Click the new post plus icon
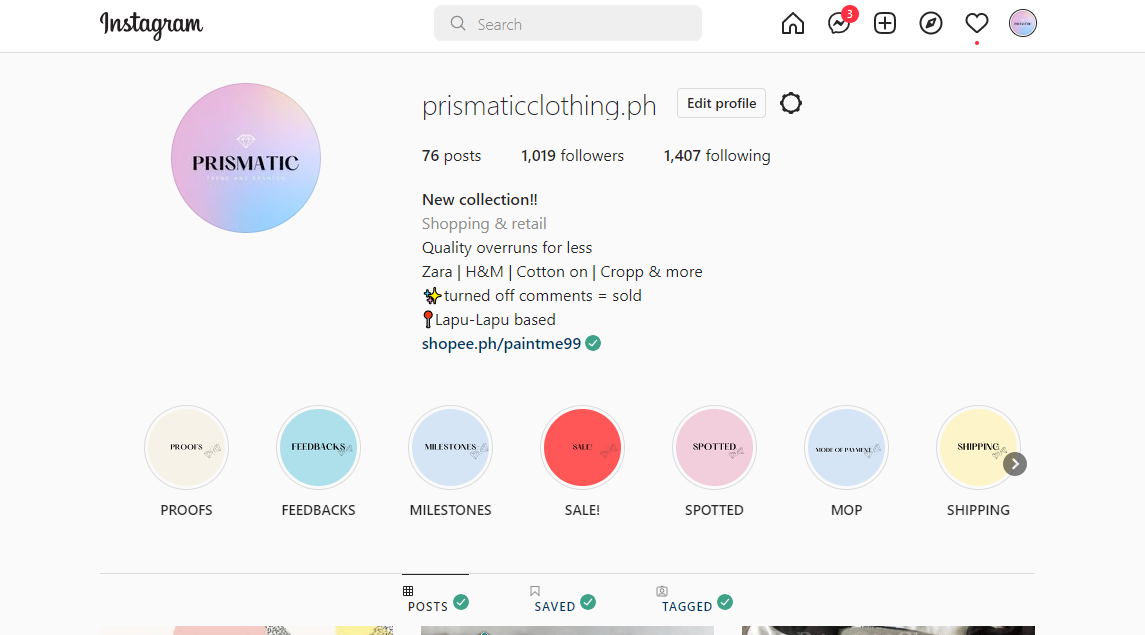Screen dimensions: 1145x635 point(885,24)
